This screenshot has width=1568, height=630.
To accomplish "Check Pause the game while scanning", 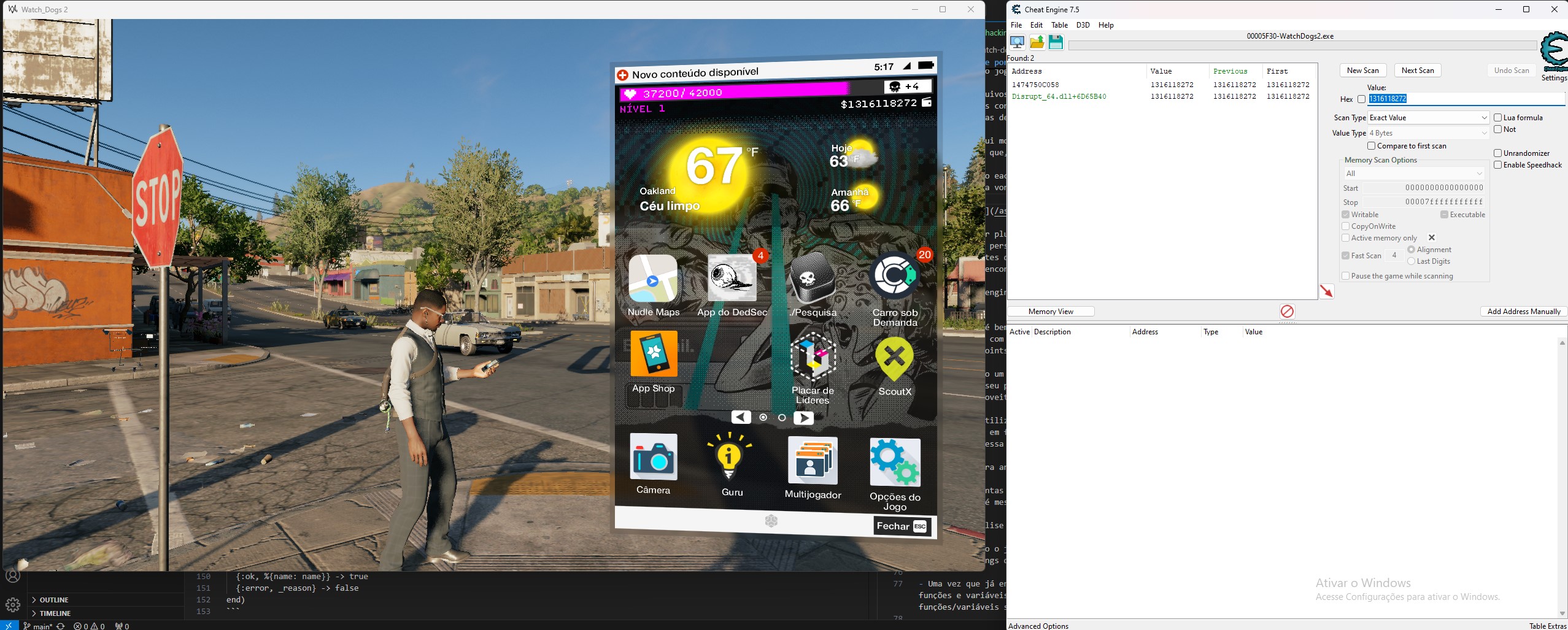I will 1345,276.
